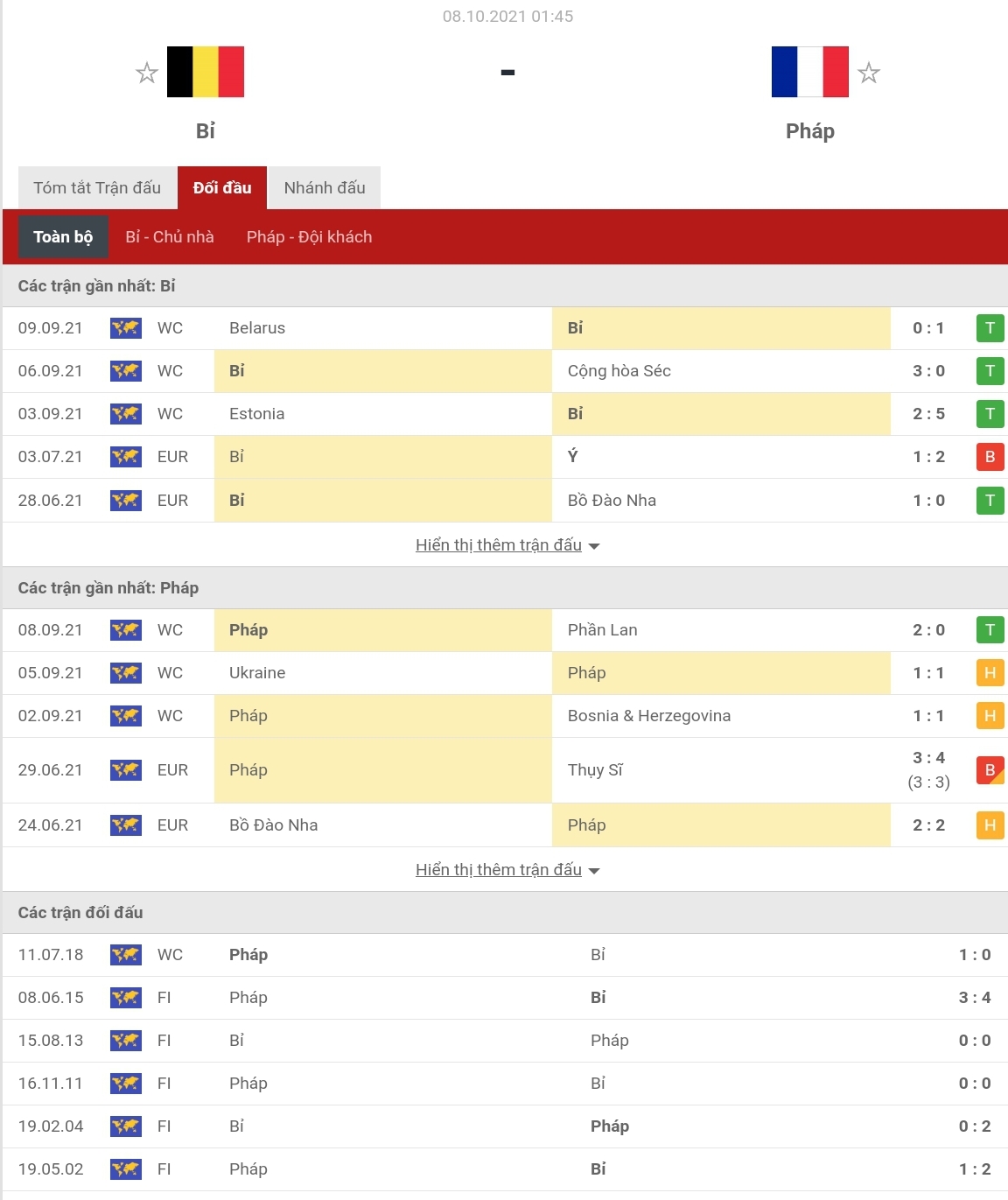Toggle favorite star next to France flag
Viewport: 1008px width, 1200px height.
(868, 73)
